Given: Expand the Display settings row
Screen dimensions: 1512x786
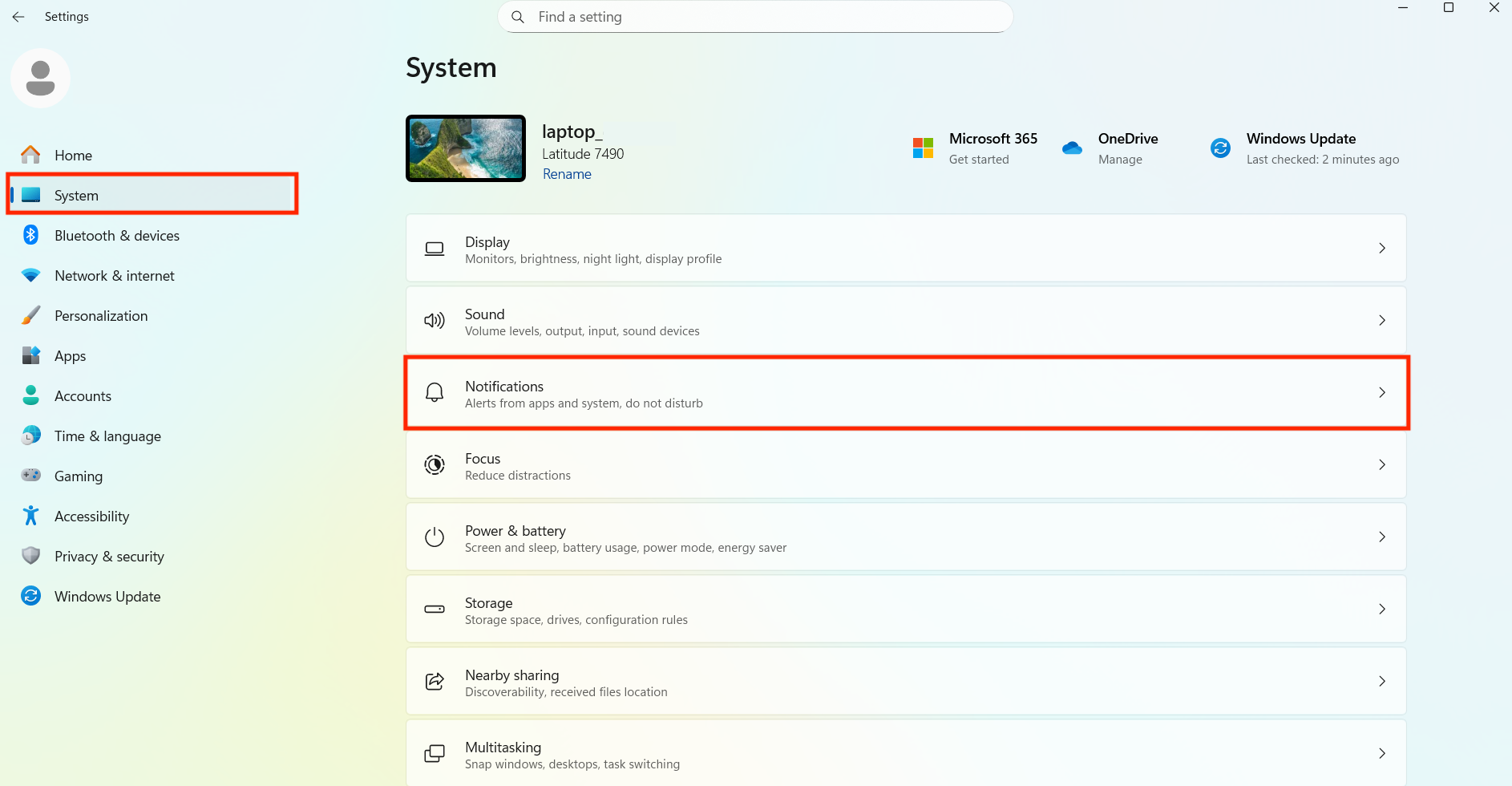Looking at the screenshot, I should (904, 248).
